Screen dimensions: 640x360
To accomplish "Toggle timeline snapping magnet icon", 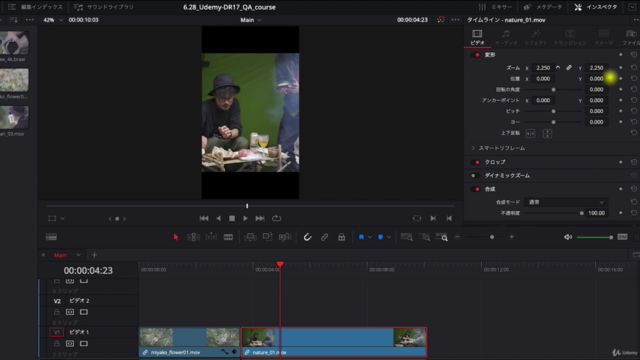I will coord(307,237).
